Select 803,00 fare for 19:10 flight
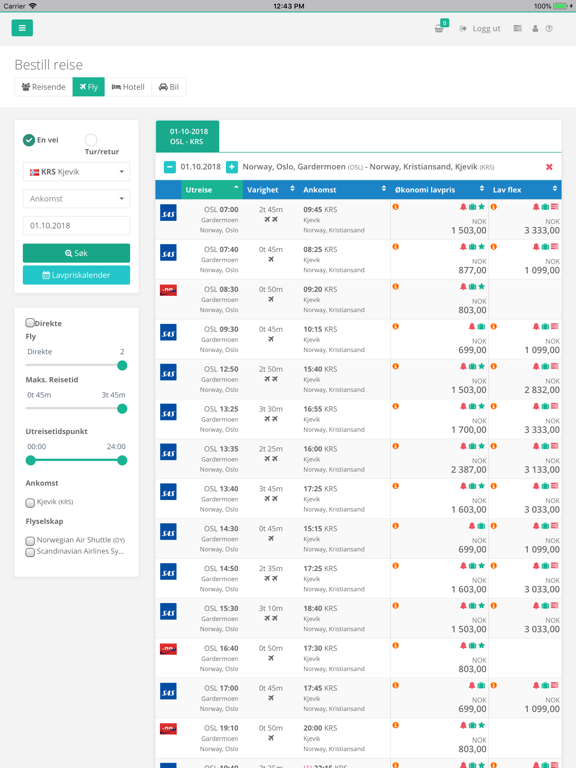Viewport: 576px width, 768px height. 472,749
